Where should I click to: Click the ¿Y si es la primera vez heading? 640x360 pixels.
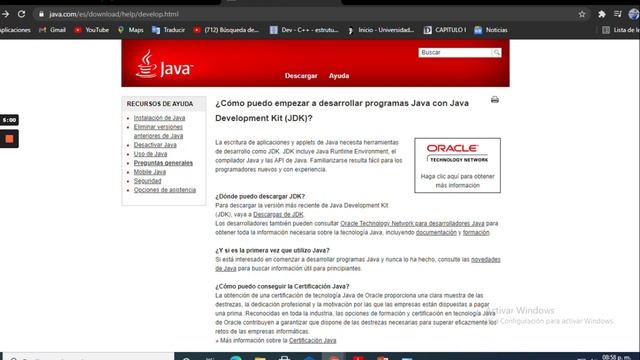click(272, 250)
